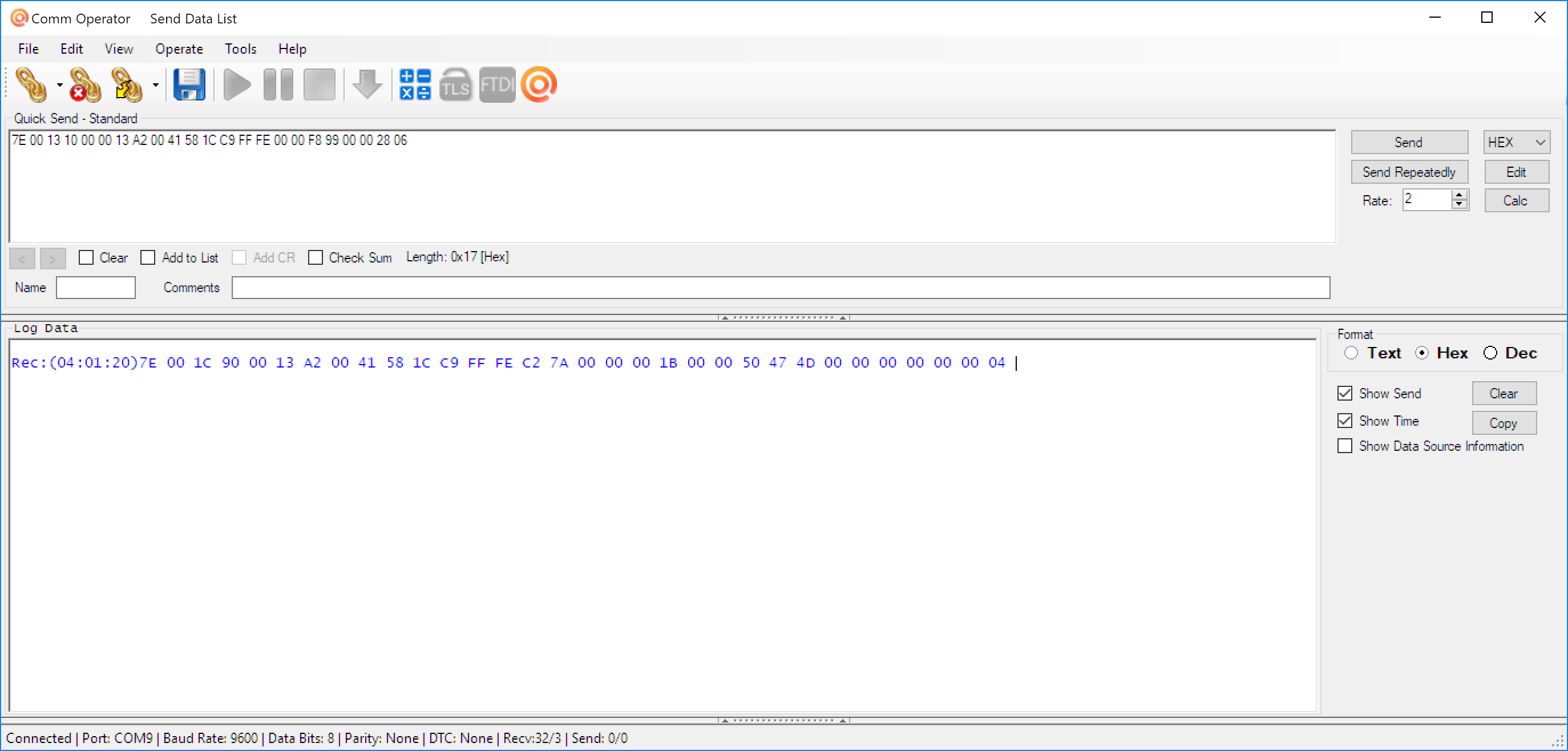
Task: Click the previous '<' history button
Action: coord(22,259)
